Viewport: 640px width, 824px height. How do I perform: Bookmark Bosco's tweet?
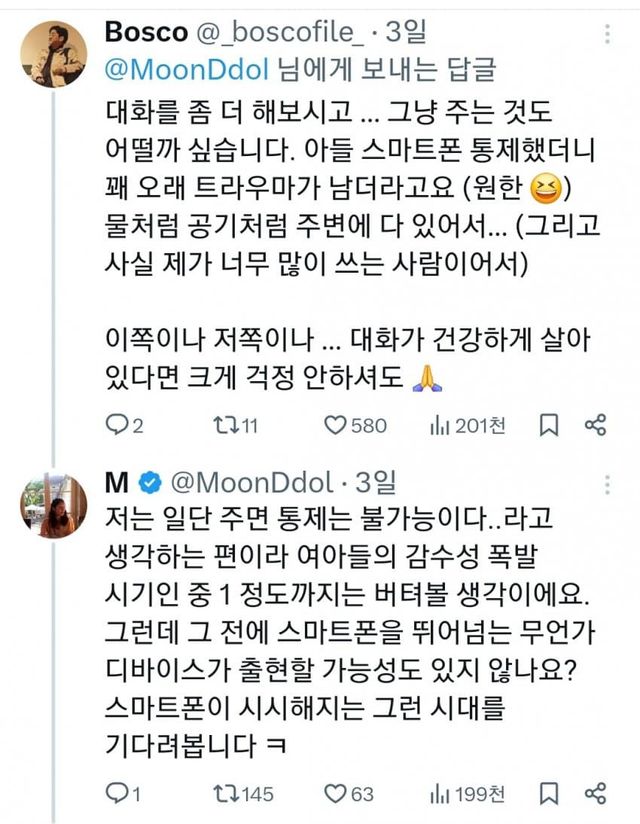[549, 426]
